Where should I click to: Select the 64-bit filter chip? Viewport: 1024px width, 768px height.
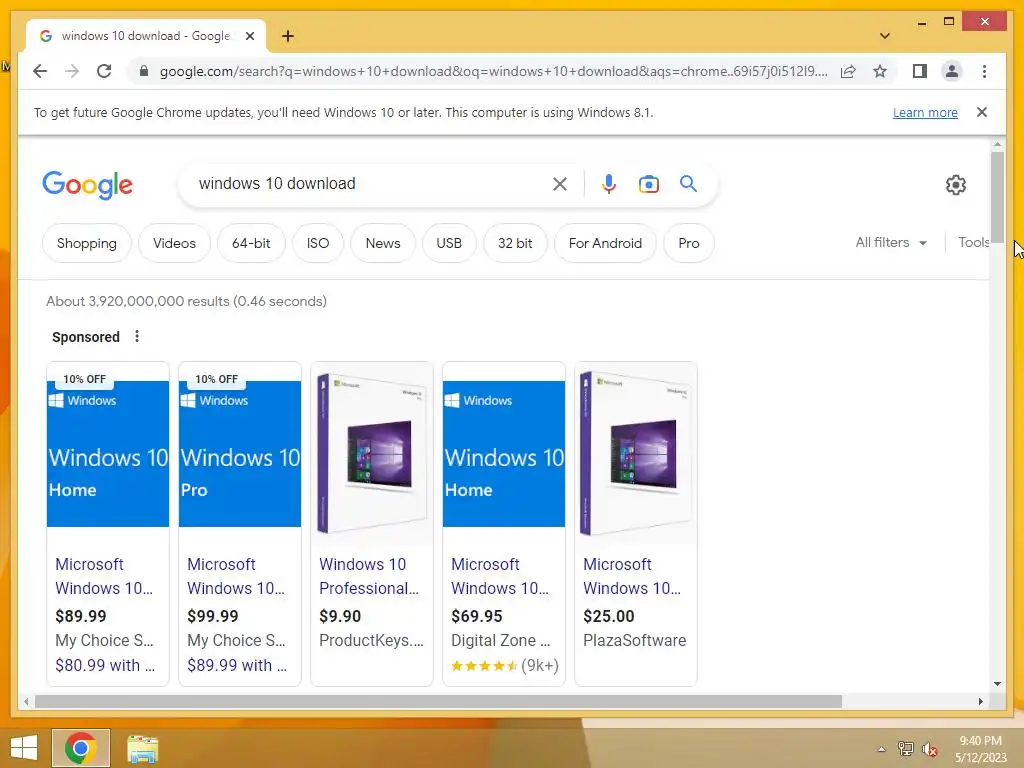[x=251, y=243]
